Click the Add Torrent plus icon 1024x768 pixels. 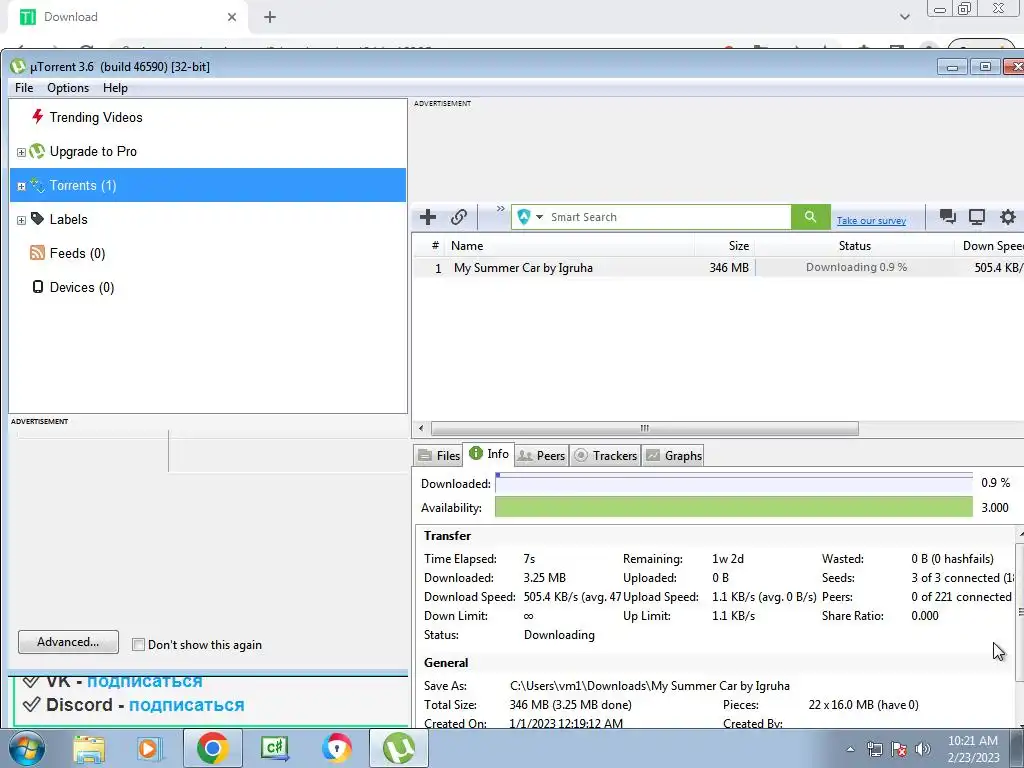(428, 217)
